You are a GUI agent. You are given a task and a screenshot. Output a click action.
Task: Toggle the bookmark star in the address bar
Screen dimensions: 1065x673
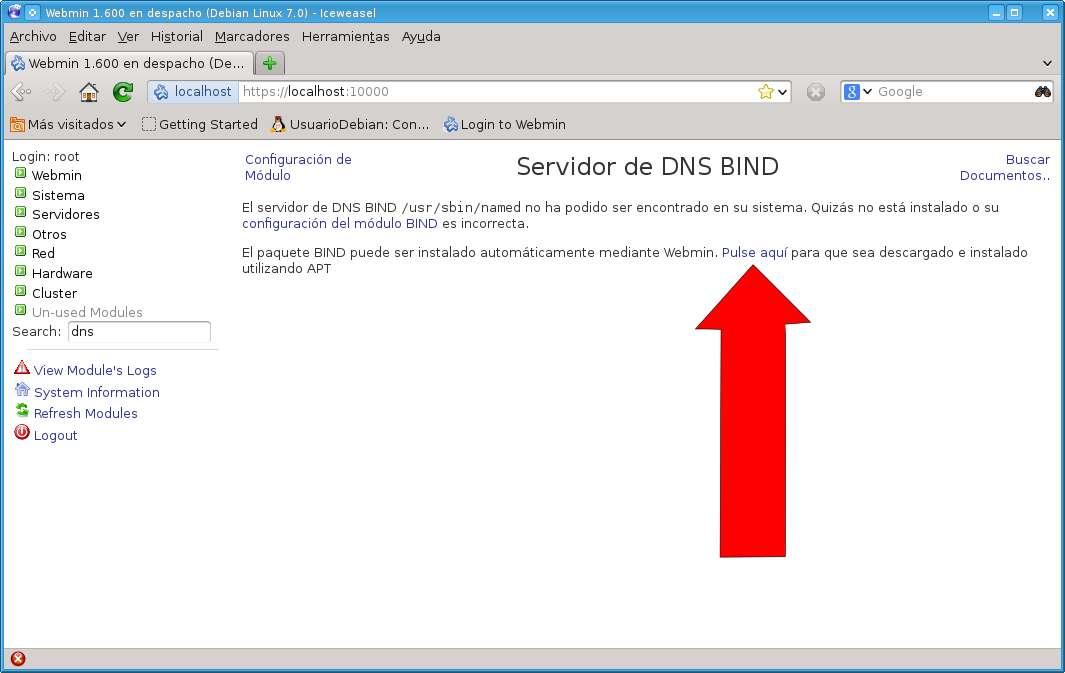point(765,90)
